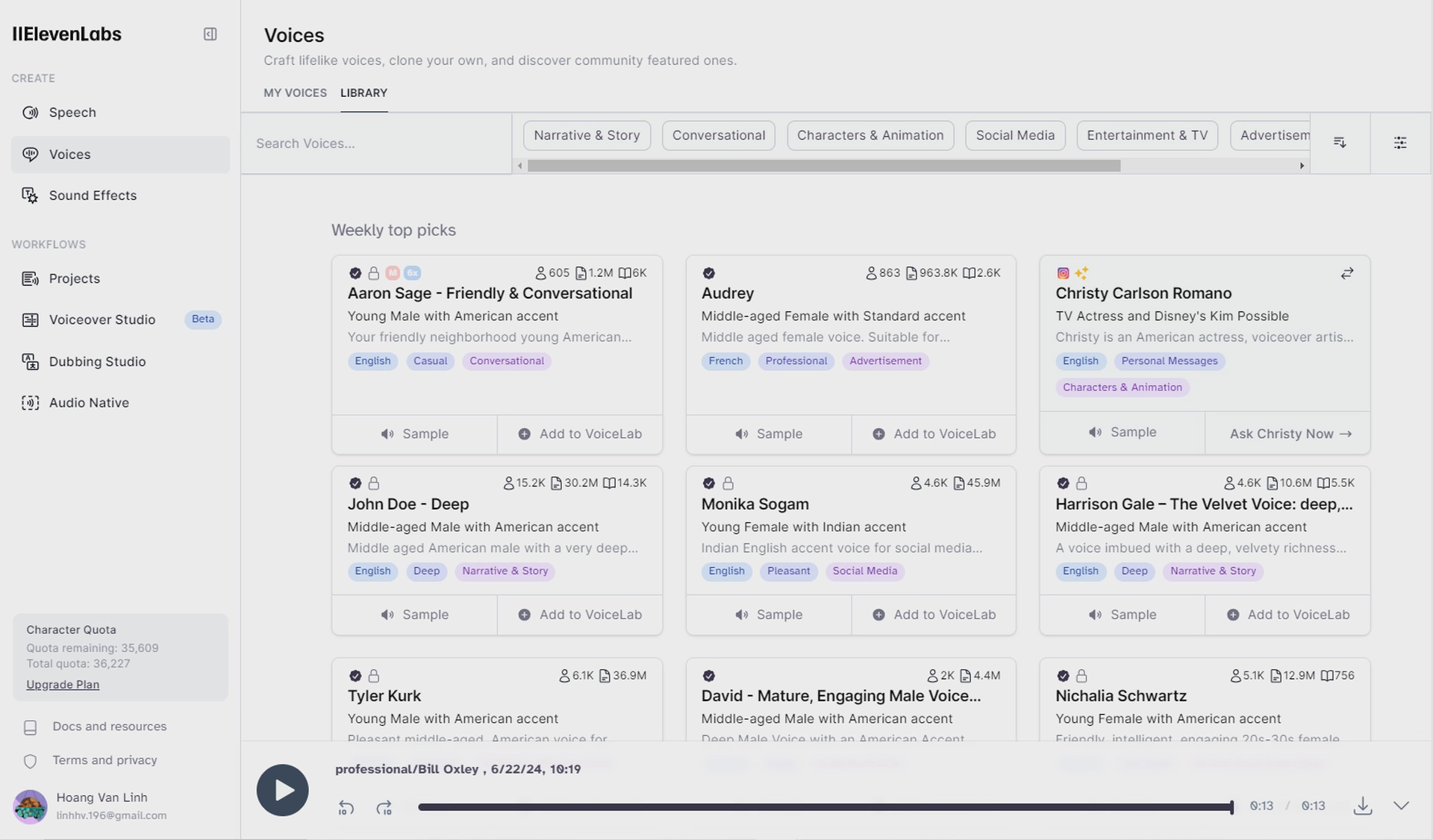Screen dimensions: 1433x840
Task: Play Sample for Christy Carlson Romano
Action: (1123, 433)
